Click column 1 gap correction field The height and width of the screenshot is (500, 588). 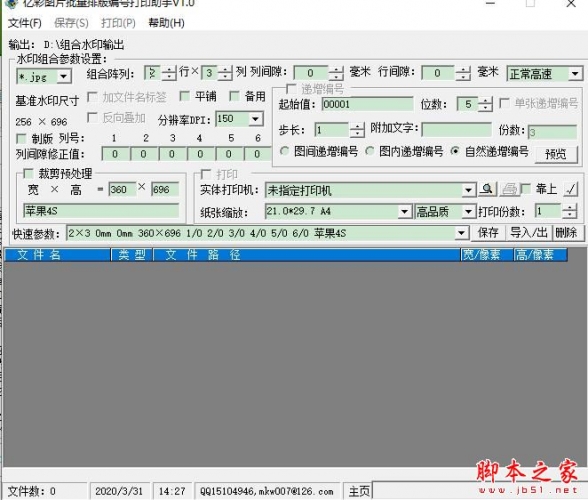coord(116,154)
